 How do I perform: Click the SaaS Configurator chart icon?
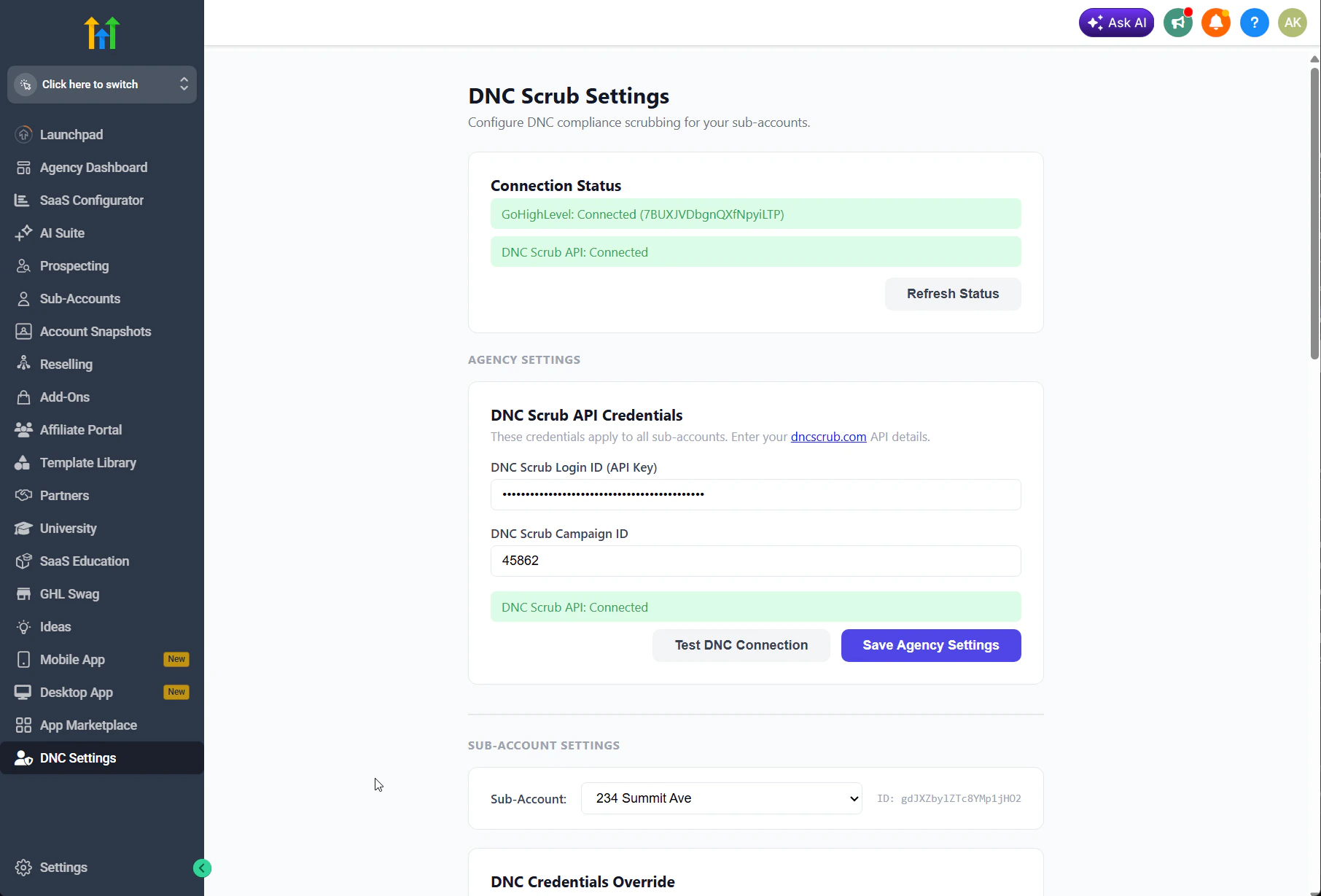pos(23,200)
